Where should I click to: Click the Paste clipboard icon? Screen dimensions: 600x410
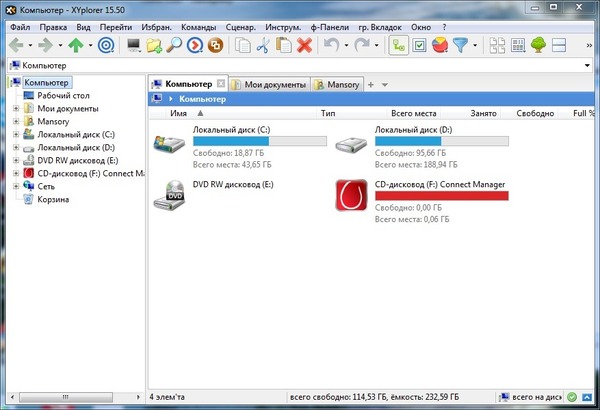click(x=284, y=45)
